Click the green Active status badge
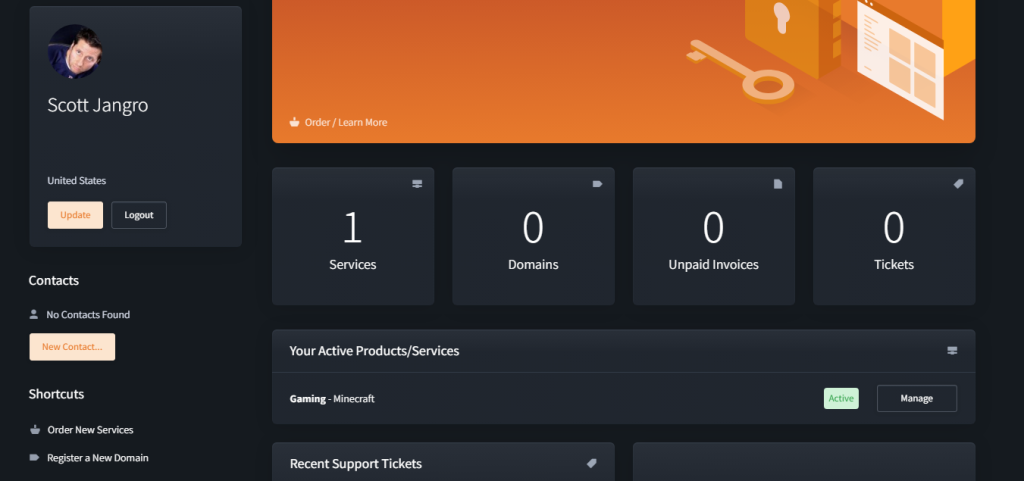Image resolution: width=1024 pixels, height=481 pixels. 841,398
